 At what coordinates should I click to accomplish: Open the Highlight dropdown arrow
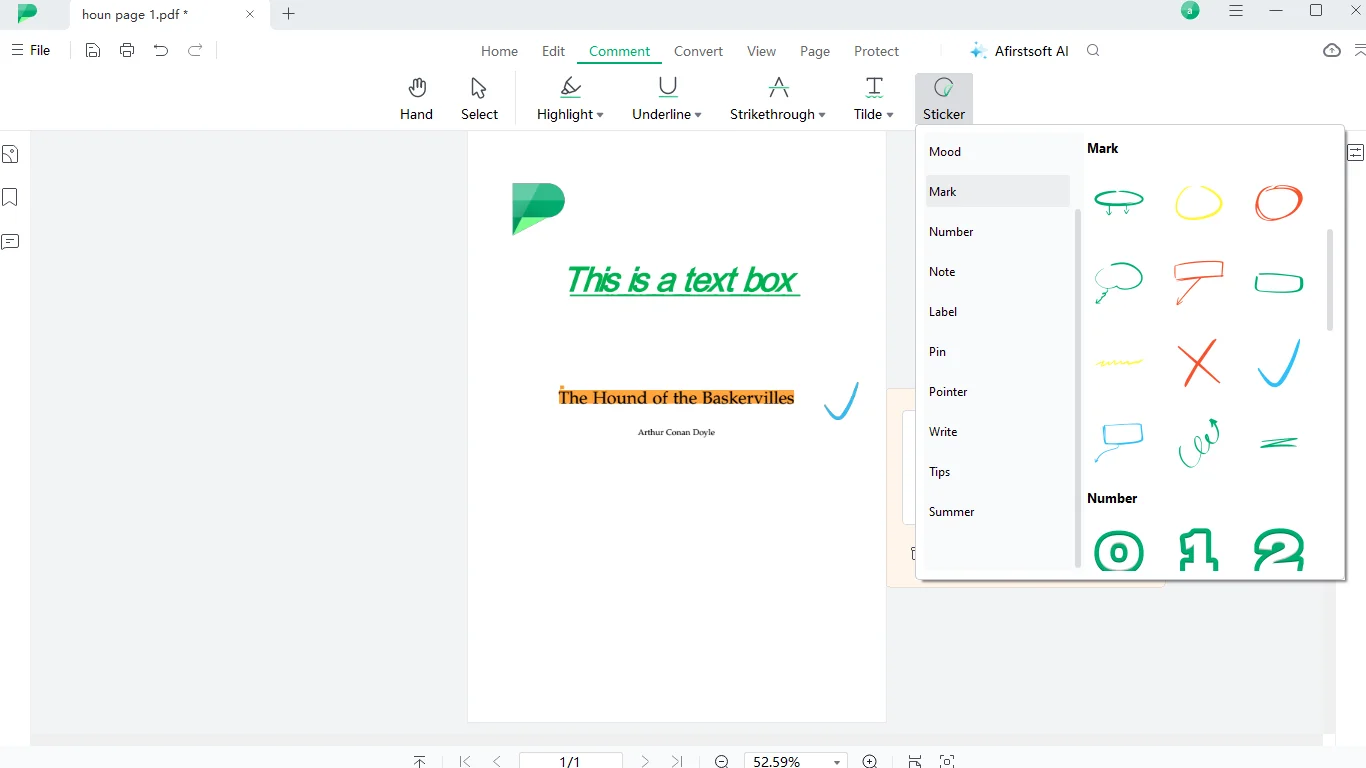[600, 115]
